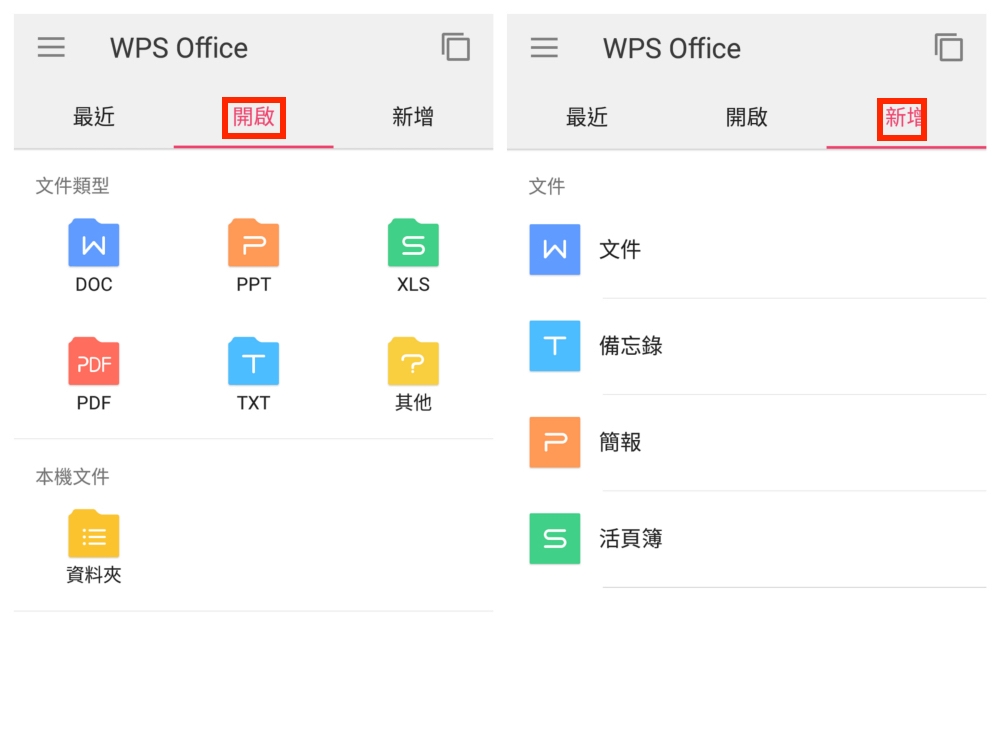Tap the DOC label under folder
The width and height of the screenshot is (1000, 750).
[x=94, y=284]
